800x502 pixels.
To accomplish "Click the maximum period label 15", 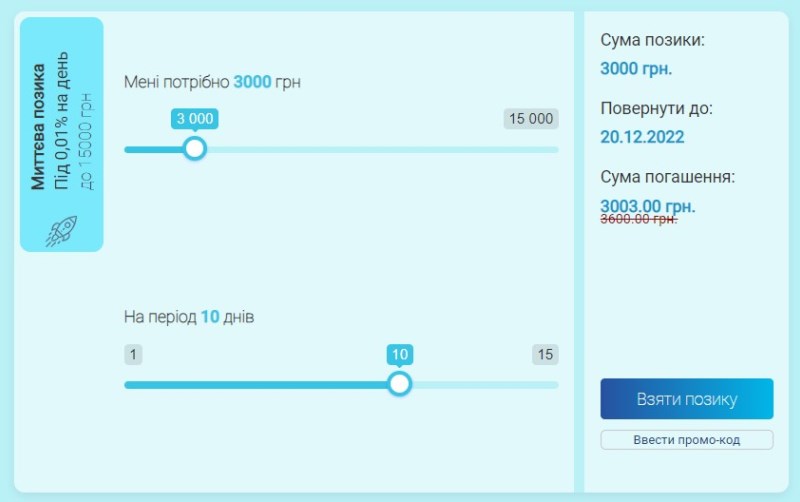I will tap(545, 355).
